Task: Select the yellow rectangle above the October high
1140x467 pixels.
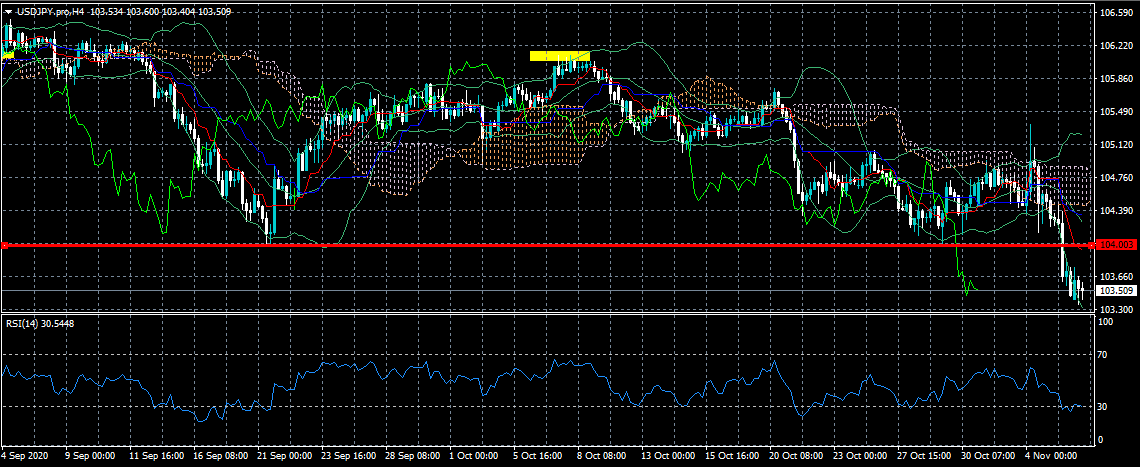Action: tap(559, 56)
